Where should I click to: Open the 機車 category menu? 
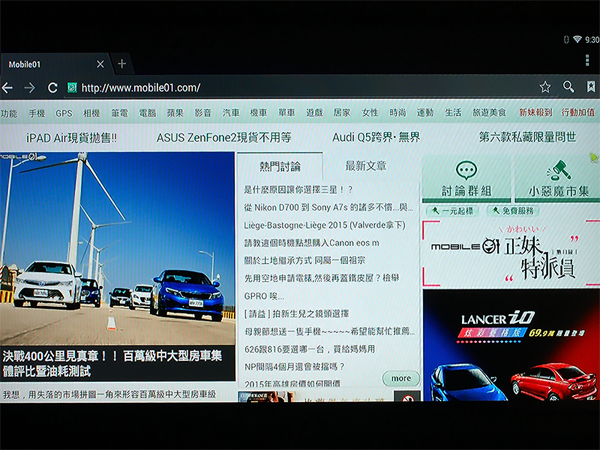pos(258,113)
